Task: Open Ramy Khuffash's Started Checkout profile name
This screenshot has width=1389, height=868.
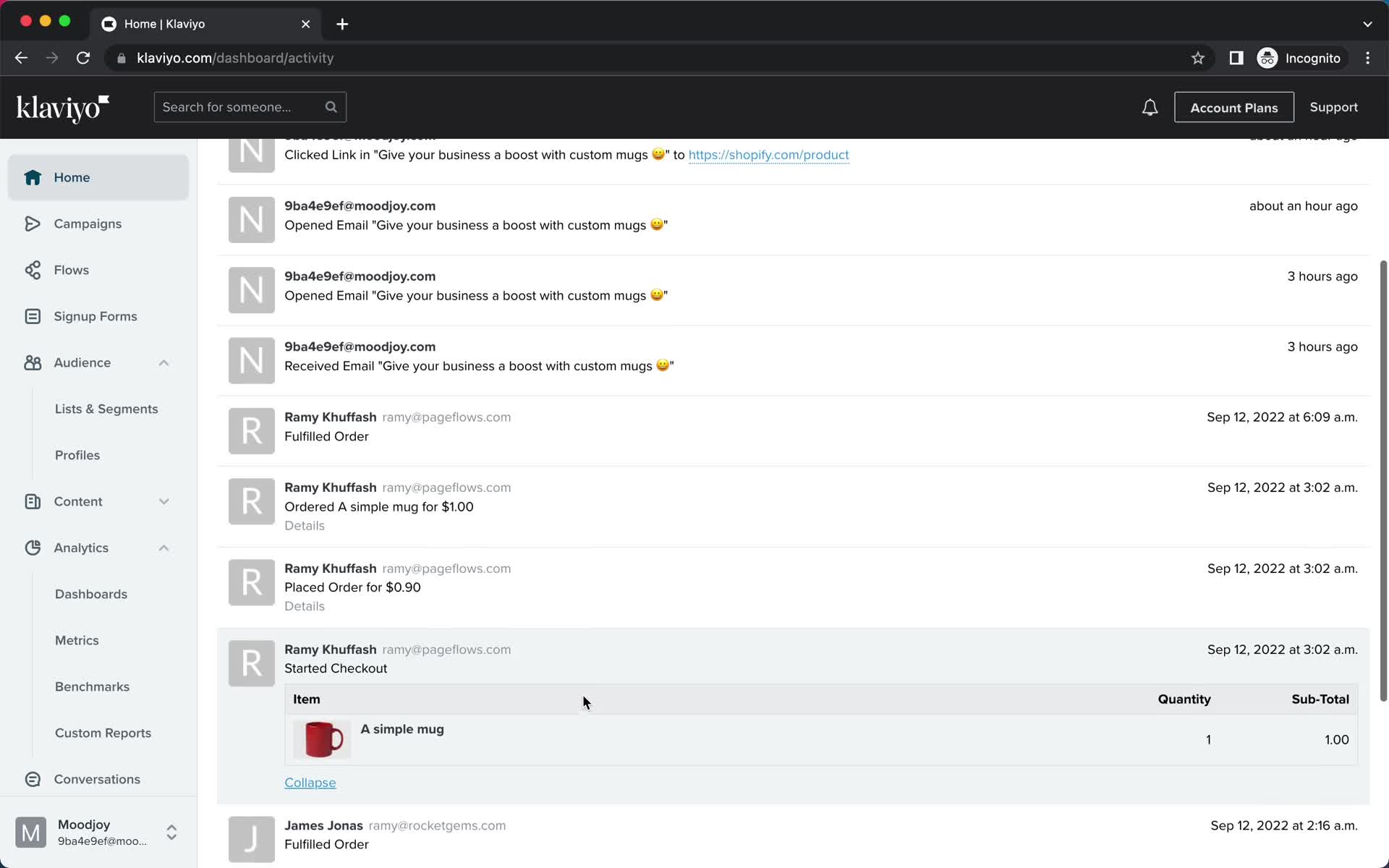Action: pyautogui.click(x=331, y=650)
